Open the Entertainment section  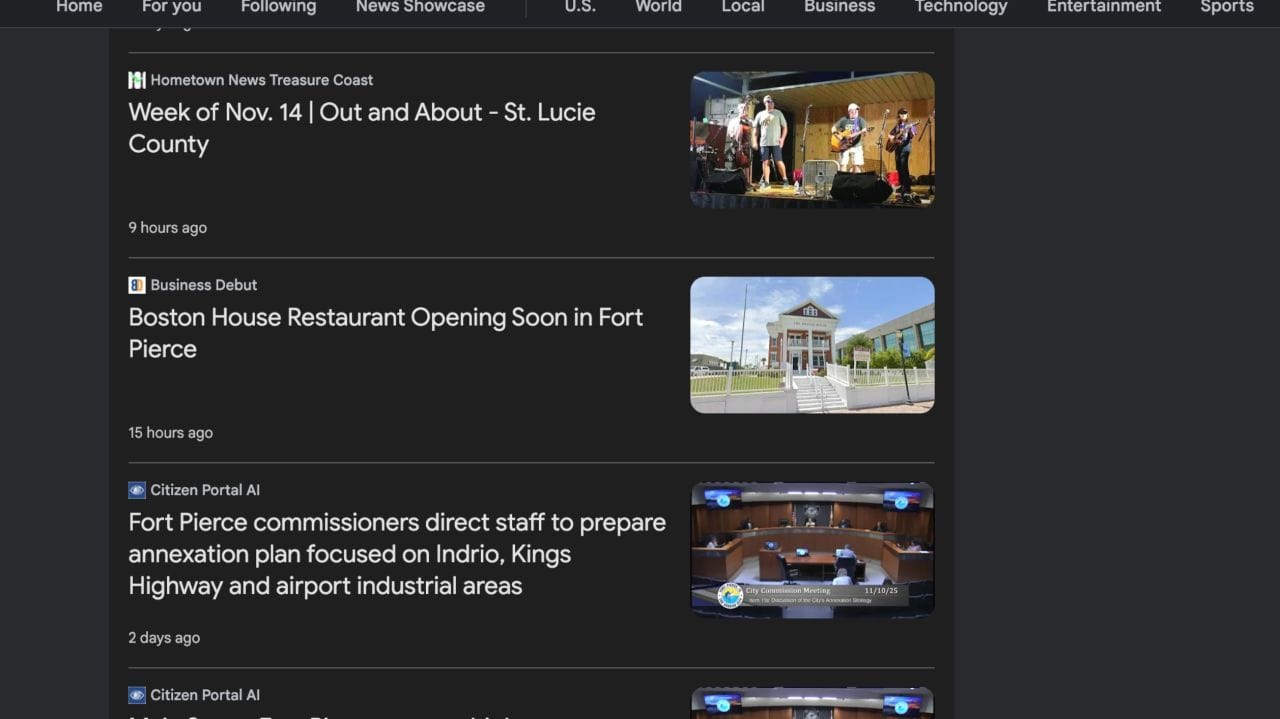tap(1104, 6)
